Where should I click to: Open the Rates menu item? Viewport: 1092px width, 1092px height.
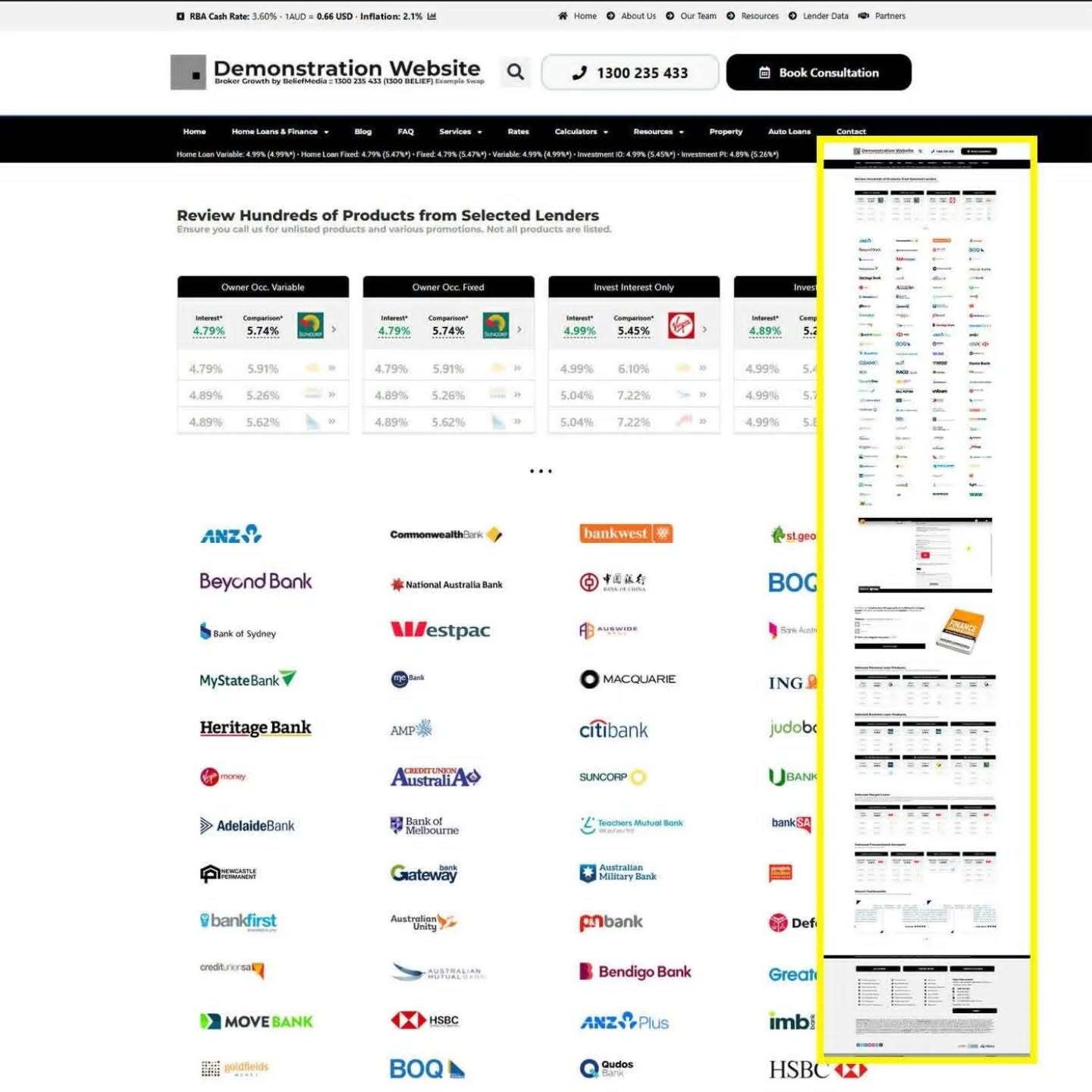point(518,132)
